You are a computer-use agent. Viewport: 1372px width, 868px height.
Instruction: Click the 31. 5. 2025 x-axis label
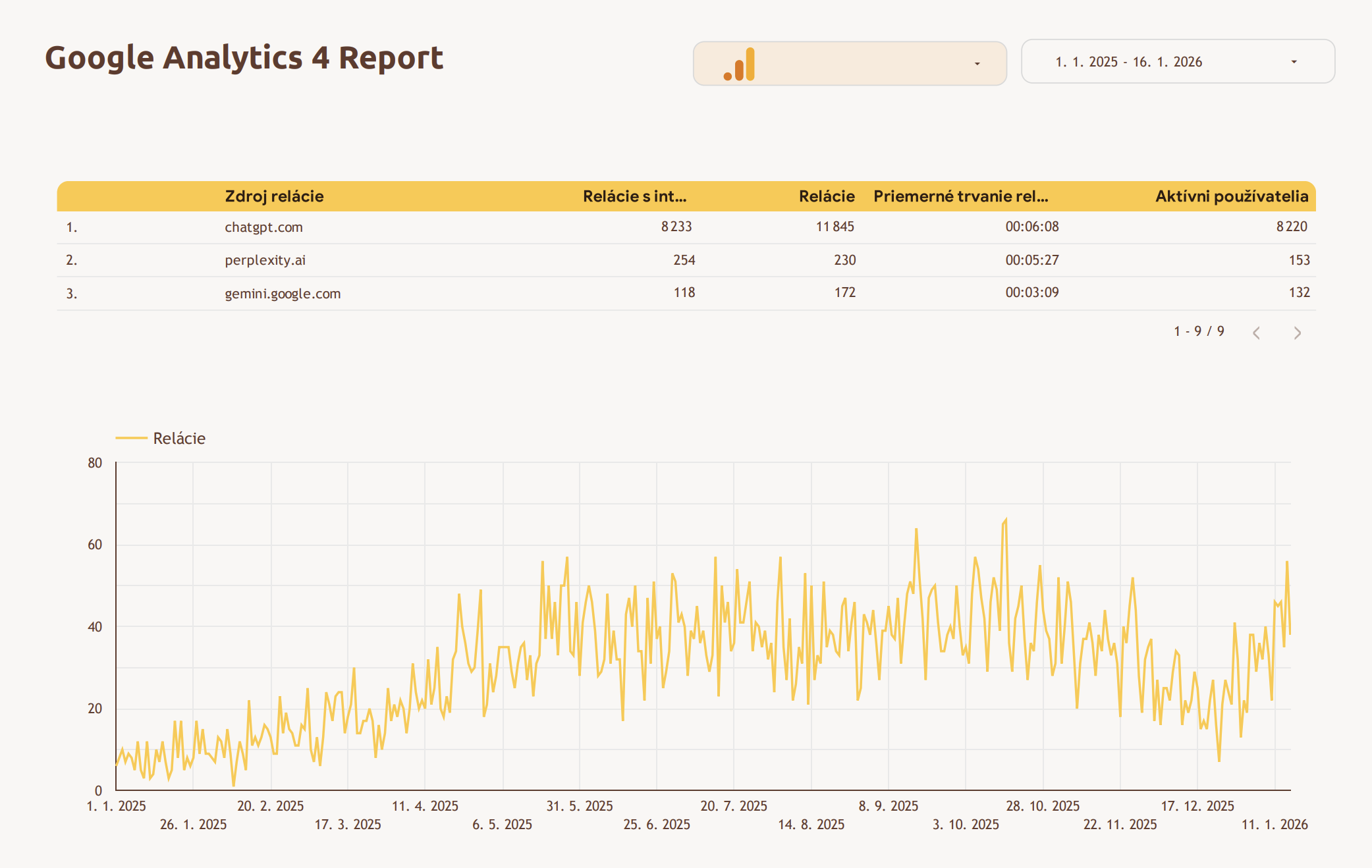click(x=579, y=806)
